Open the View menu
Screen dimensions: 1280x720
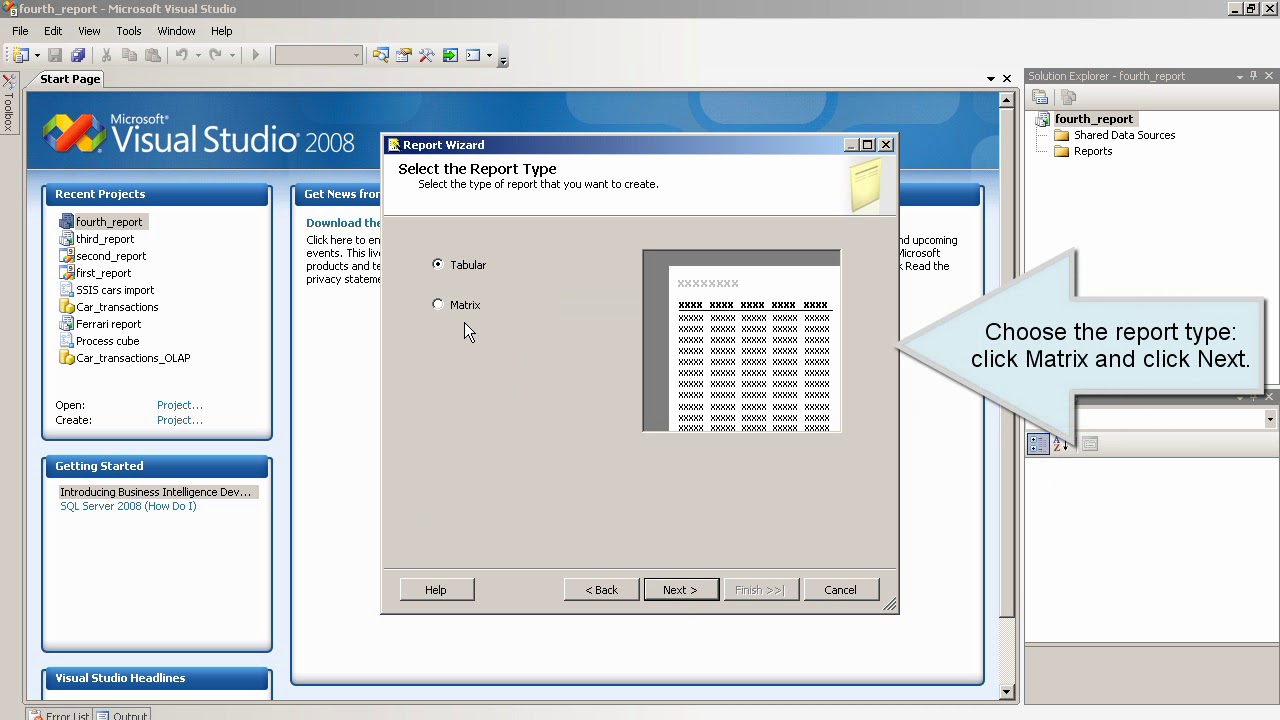coord(89,31)
